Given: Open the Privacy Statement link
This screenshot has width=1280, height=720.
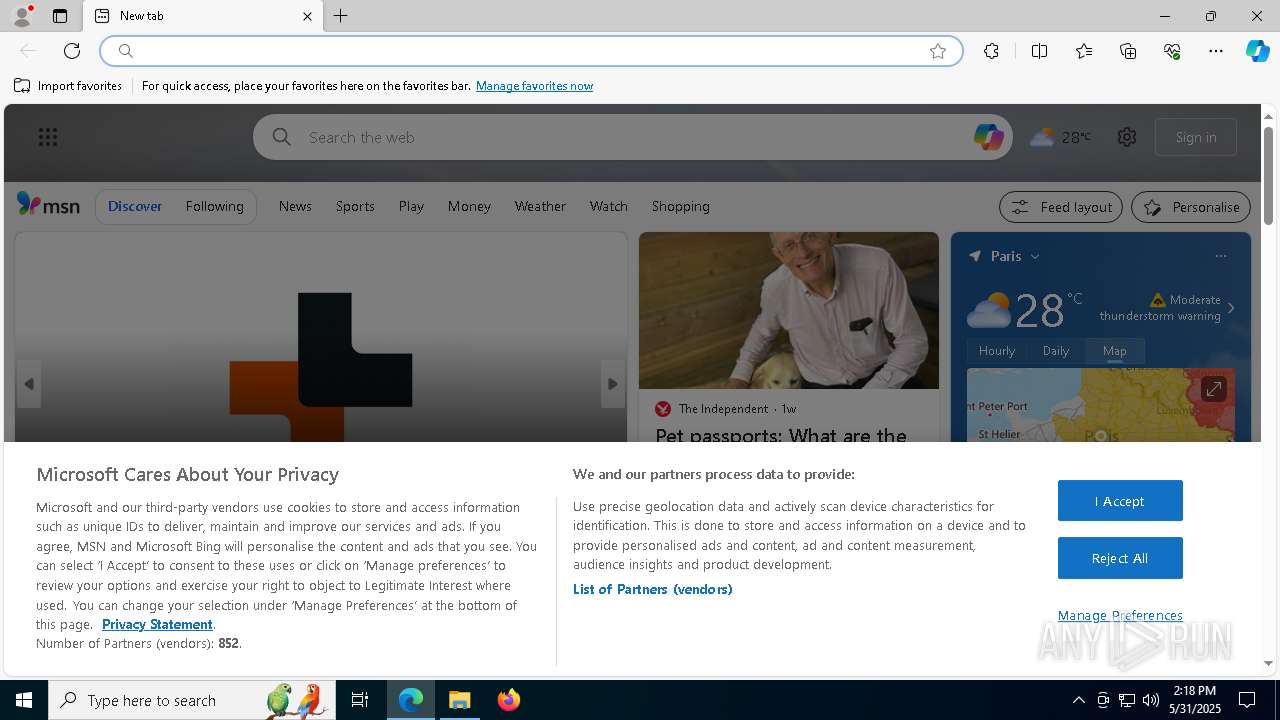Looking at the screenshot, I should [157, 624].
